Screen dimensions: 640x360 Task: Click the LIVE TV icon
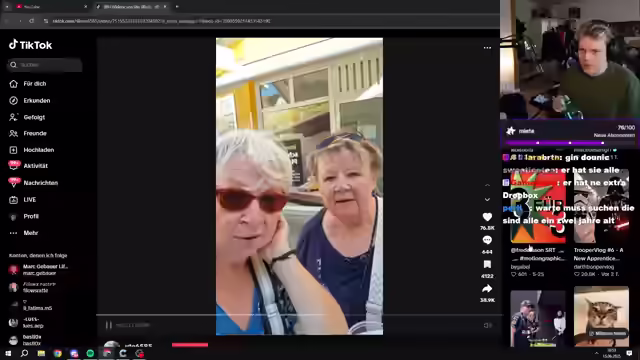13,200
